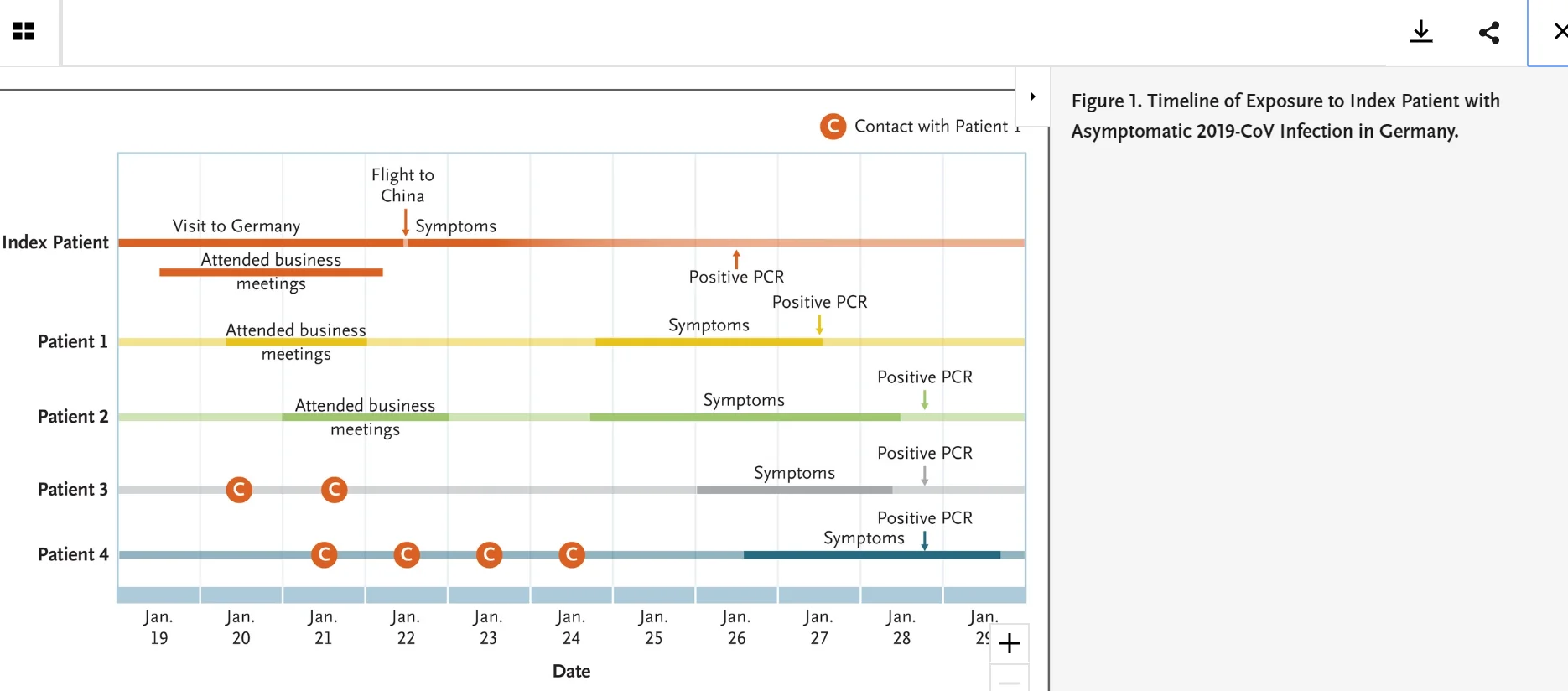Image resolution: width=1568 pixels, height=691 pixels.
Task: Click Patient 4's first contact marker
Action: click(x=325, y=554)
